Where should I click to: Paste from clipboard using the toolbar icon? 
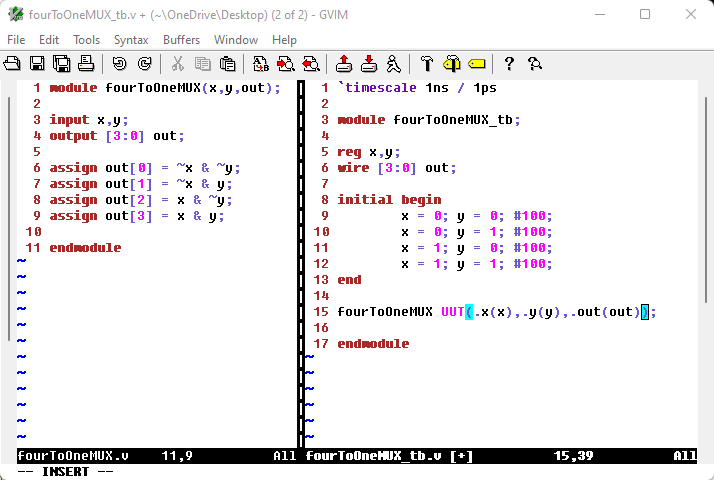(227, 64)
